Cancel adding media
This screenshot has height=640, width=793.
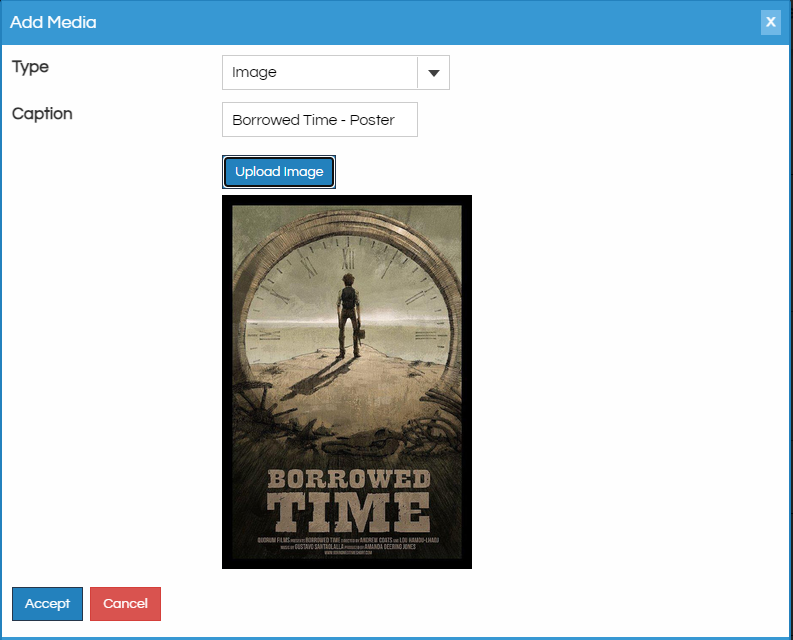125,604
